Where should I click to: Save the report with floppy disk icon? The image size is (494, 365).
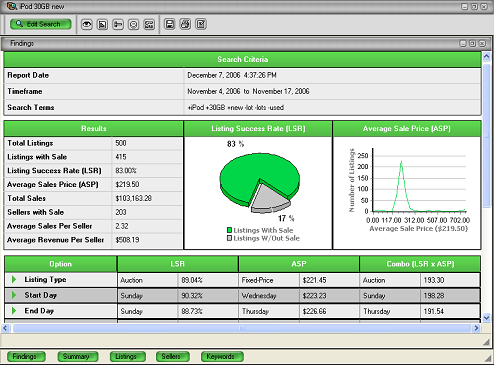(170, 24)
